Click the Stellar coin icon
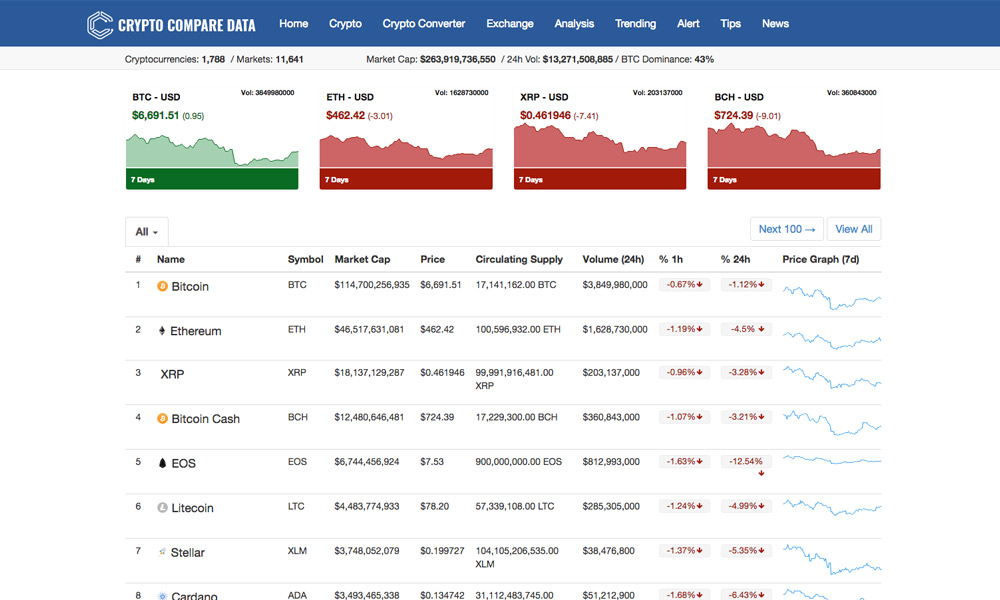Viewport: 1000px width, 600px height. [163, 552]
